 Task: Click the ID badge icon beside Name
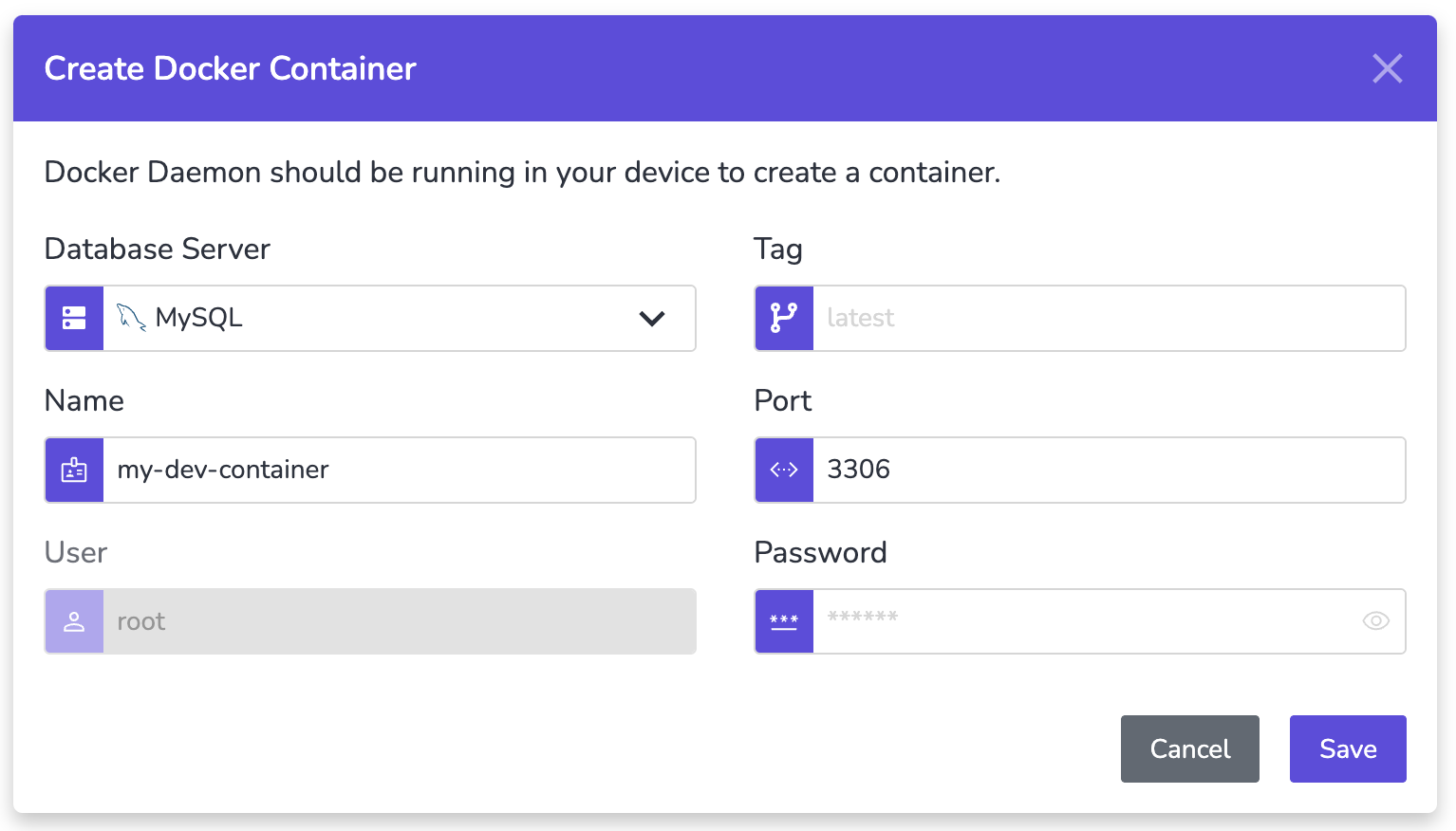point(74,470)
